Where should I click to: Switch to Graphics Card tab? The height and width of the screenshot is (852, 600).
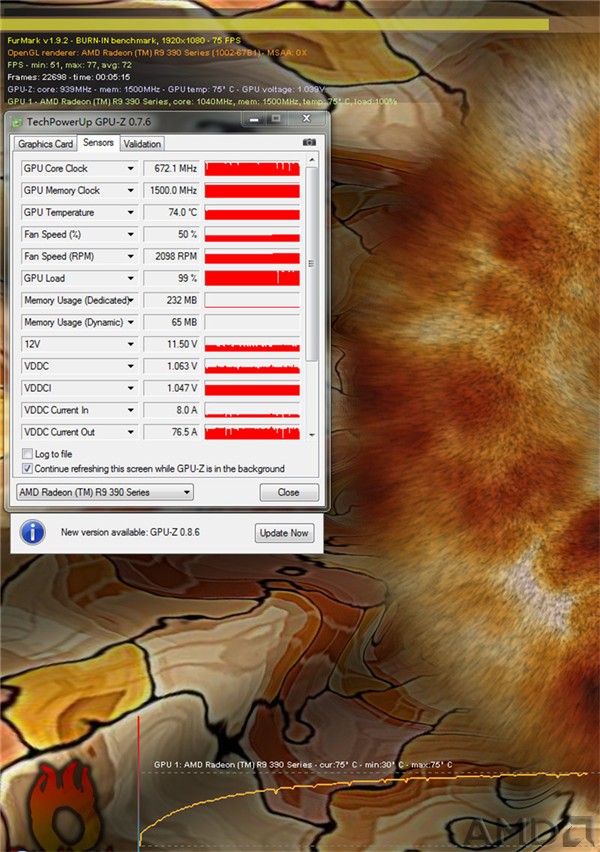coord(45,144)
